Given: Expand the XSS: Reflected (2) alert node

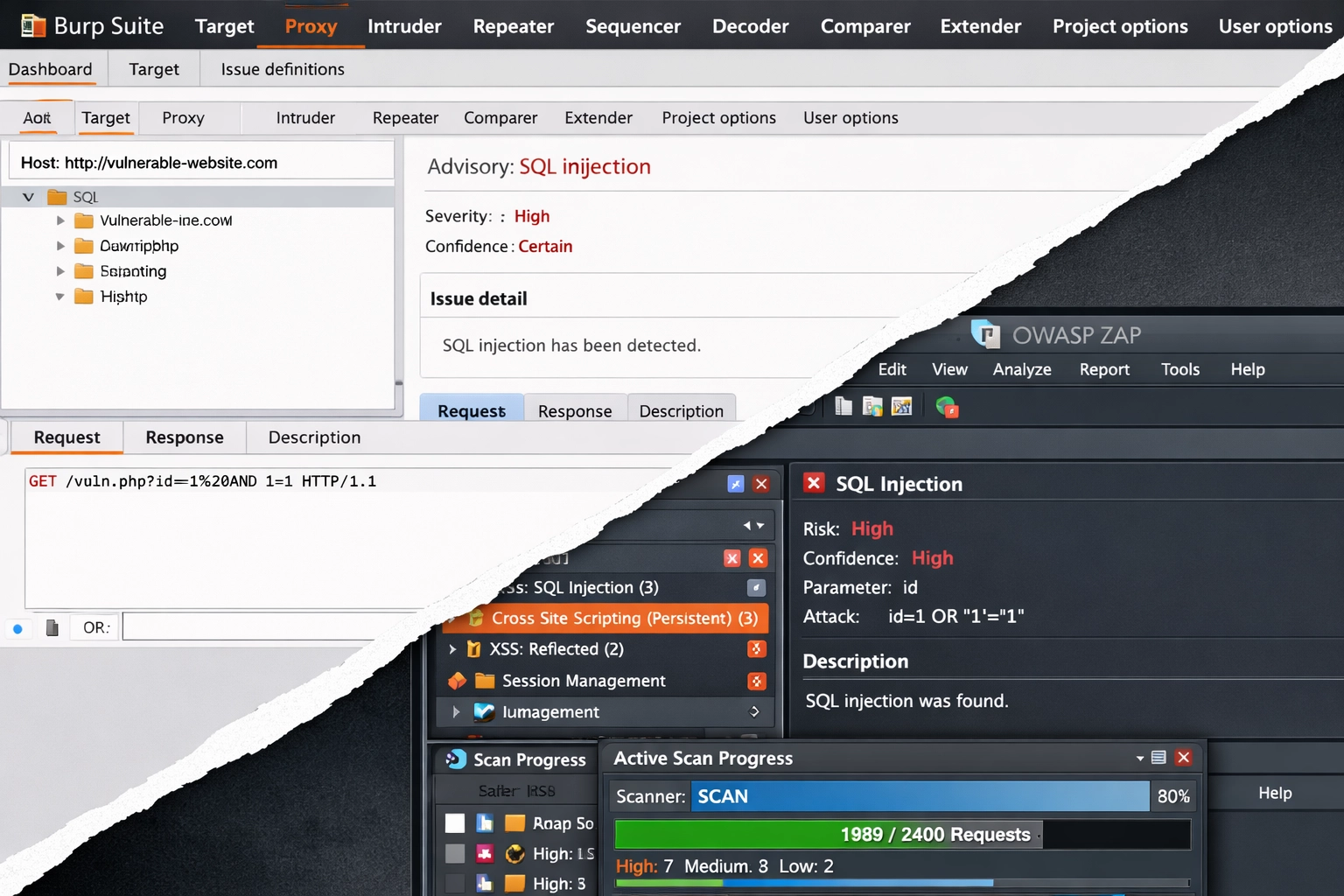Looking at the screenshot, I should coord(452,649).
